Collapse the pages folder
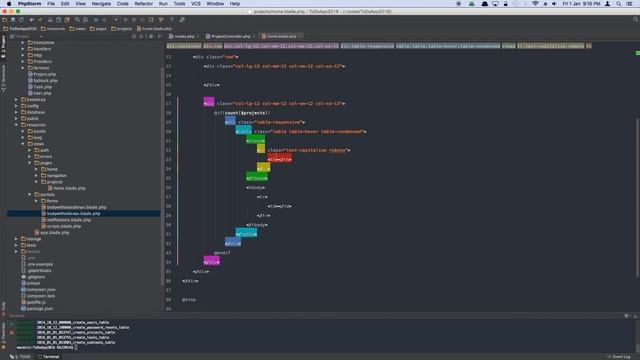This screenshot has width=640, height=360. (x=30, y=163)
